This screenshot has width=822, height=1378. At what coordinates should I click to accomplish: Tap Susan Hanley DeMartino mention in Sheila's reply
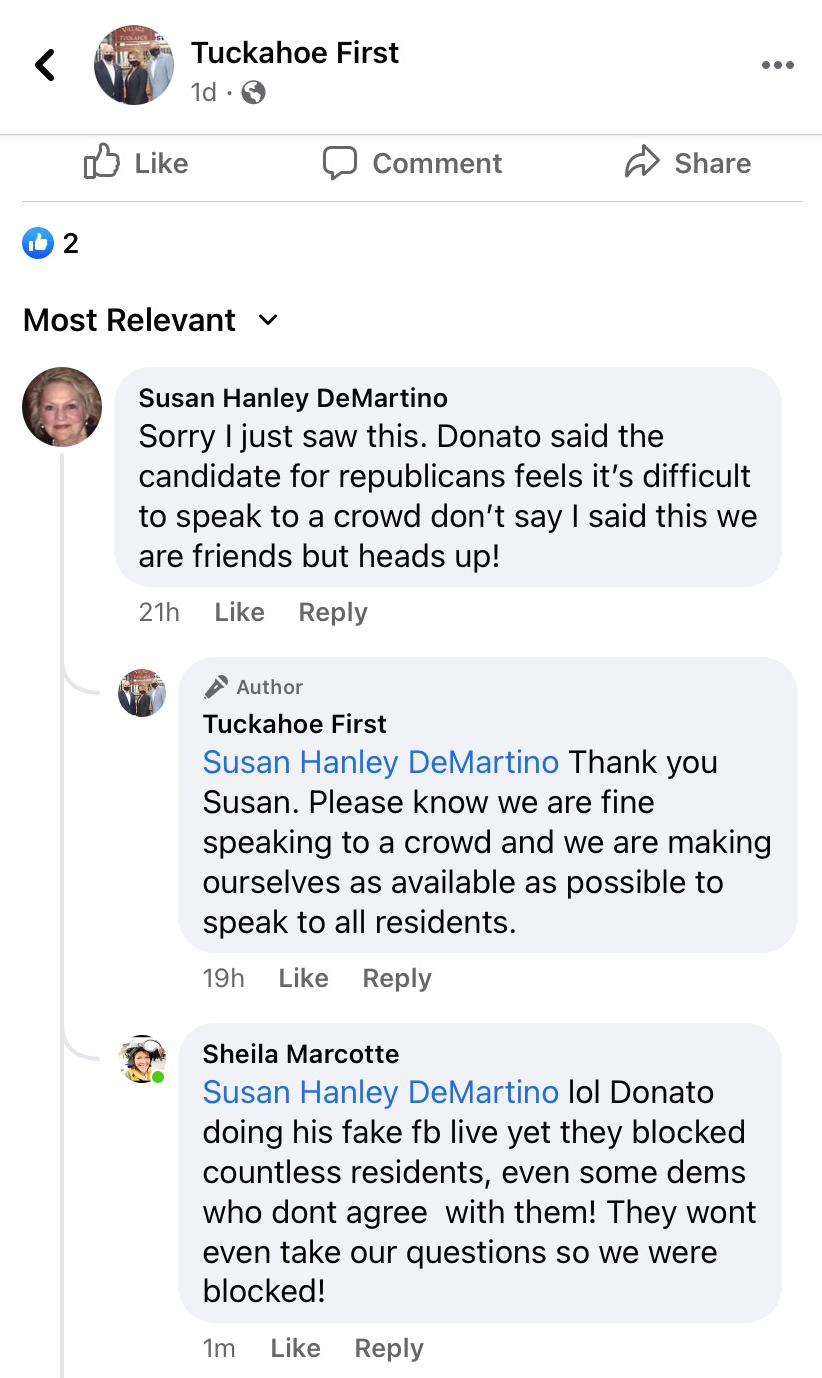point(380,1092)
